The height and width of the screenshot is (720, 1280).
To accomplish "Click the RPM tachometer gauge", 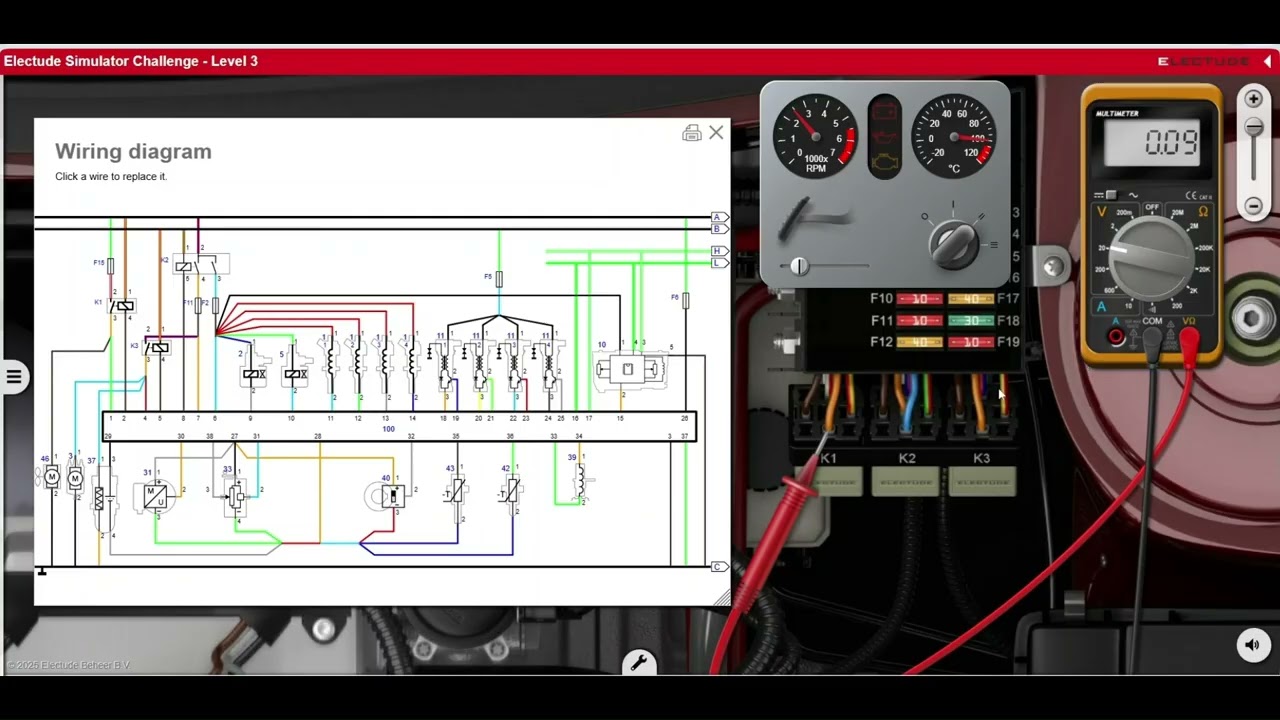I will pos(815,136).
